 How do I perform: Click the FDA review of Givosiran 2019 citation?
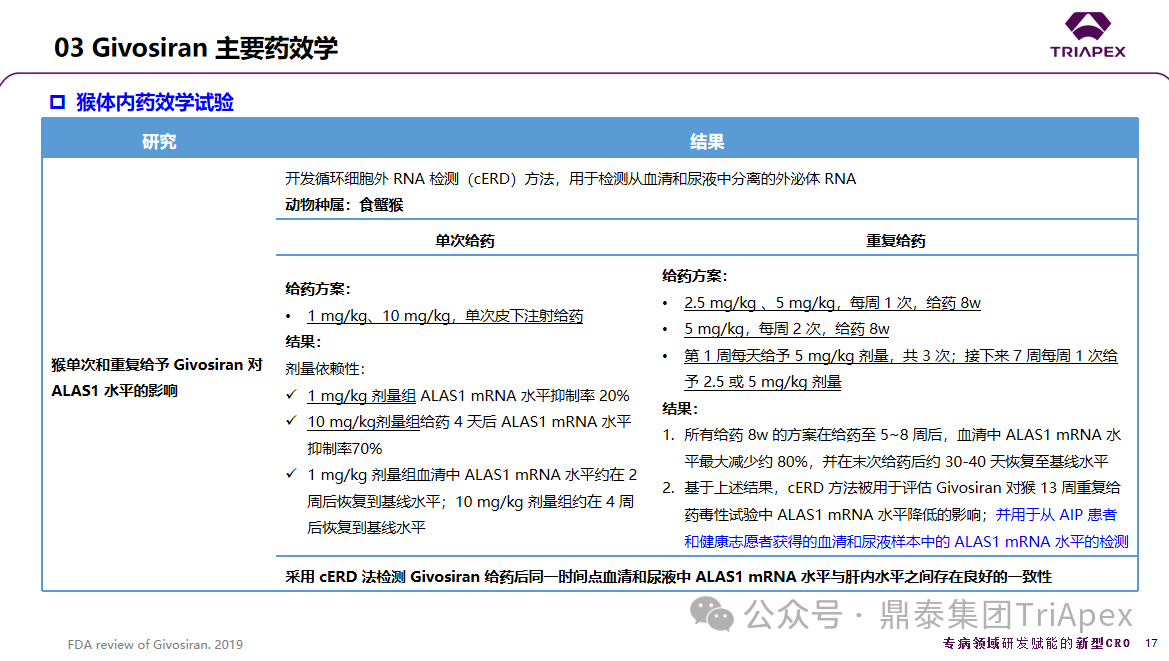(x=155, y=644)
